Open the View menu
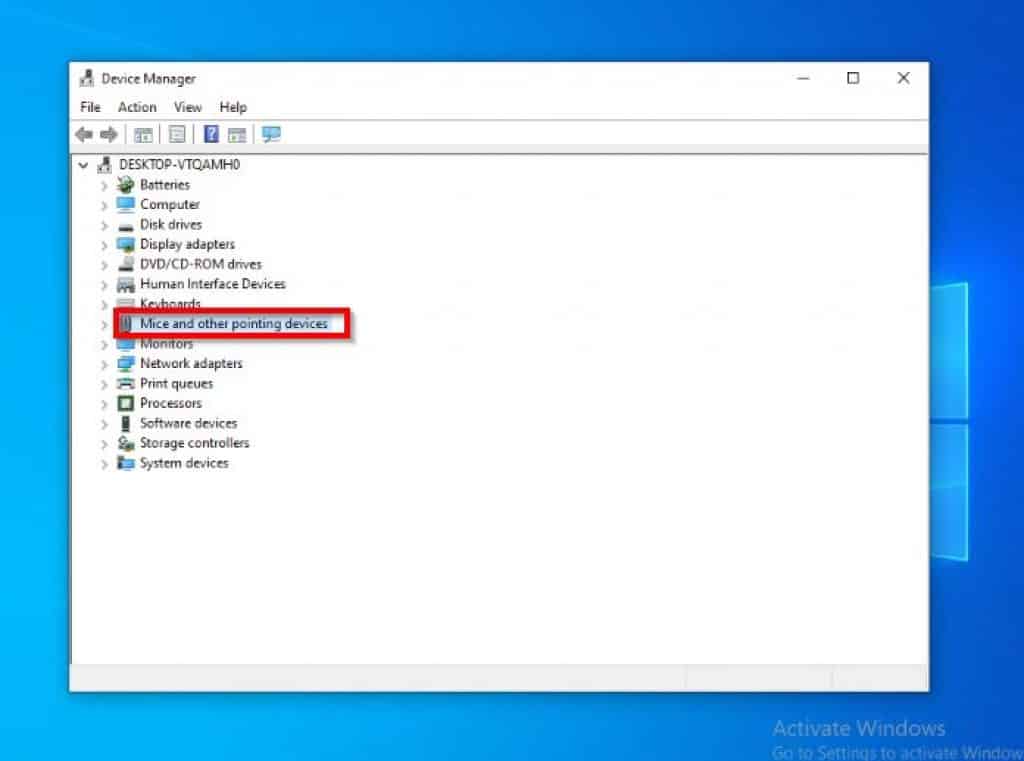This screenshot has width=1024, height=761. point(187,107)
